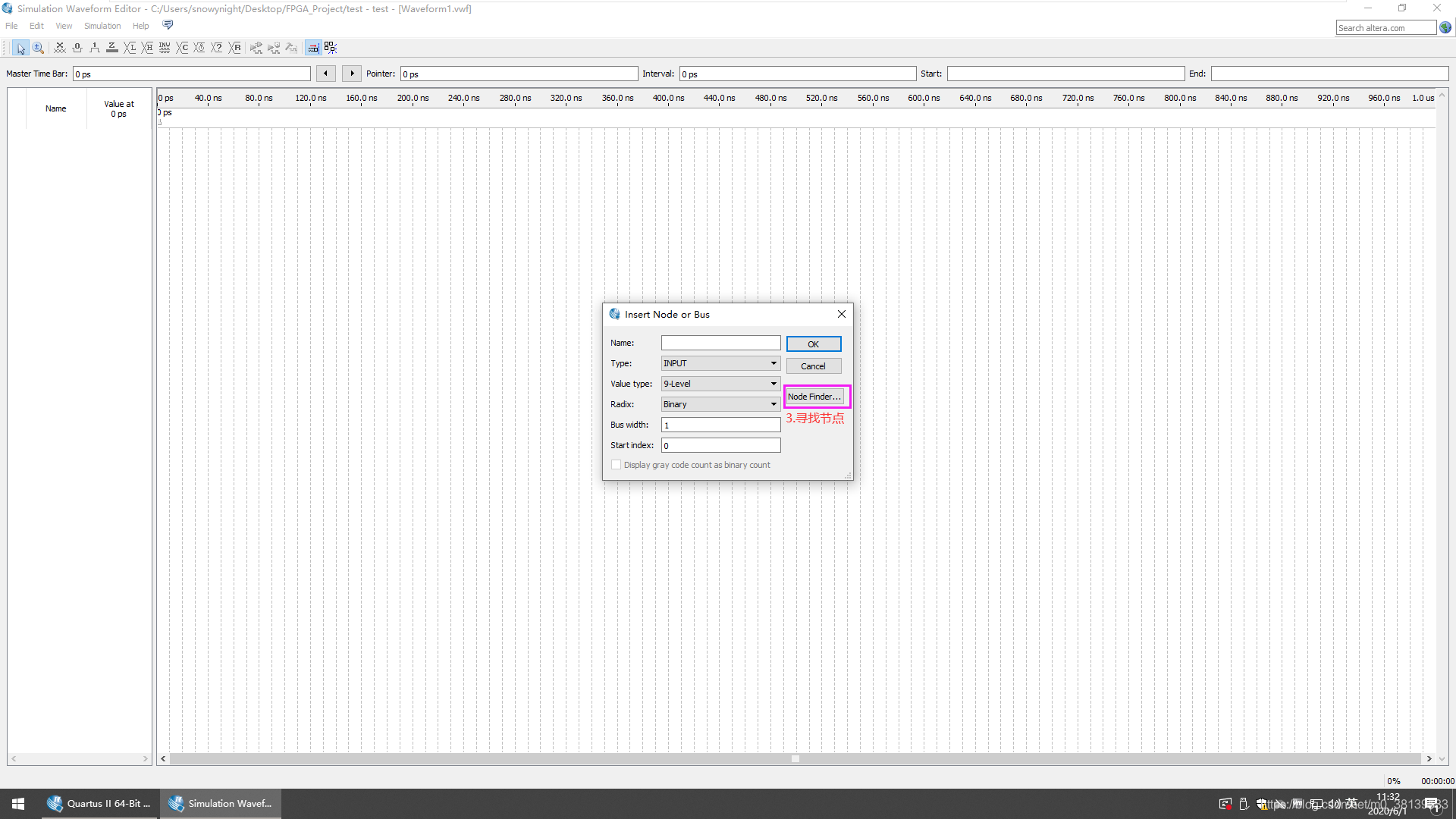This screenshot has height=819, width=1456.
Task: Toggle Snap to Grid toolbar button
Action: click(313, 48)
